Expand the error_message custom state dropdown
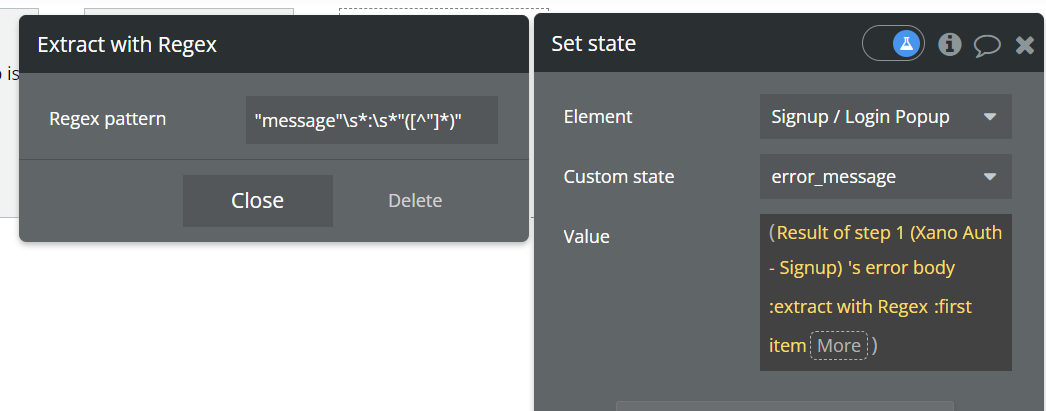This screenshot has width=1046, height=411. coord(885,177)
